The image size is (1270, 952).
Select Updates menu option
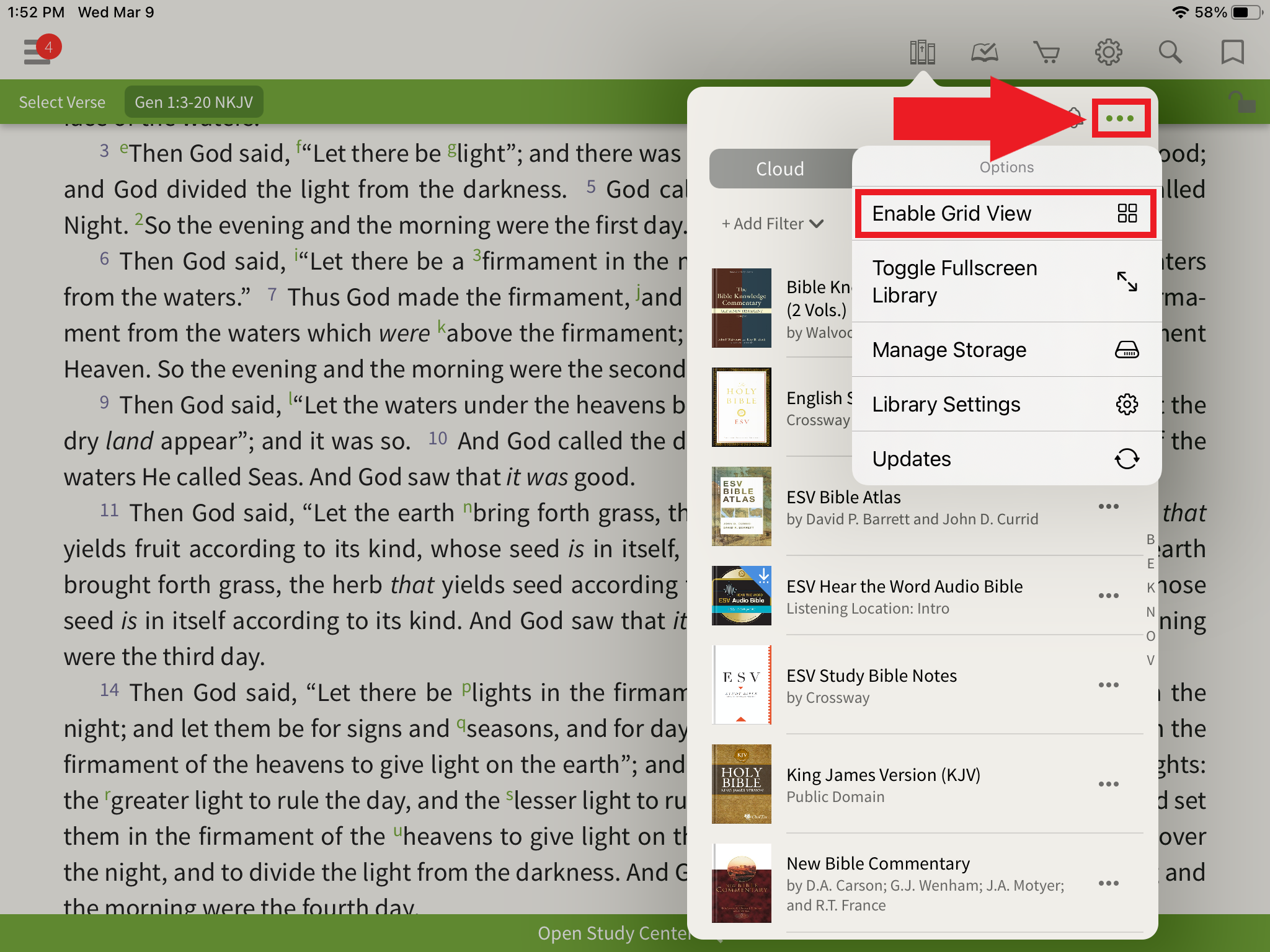point(1006,459)
